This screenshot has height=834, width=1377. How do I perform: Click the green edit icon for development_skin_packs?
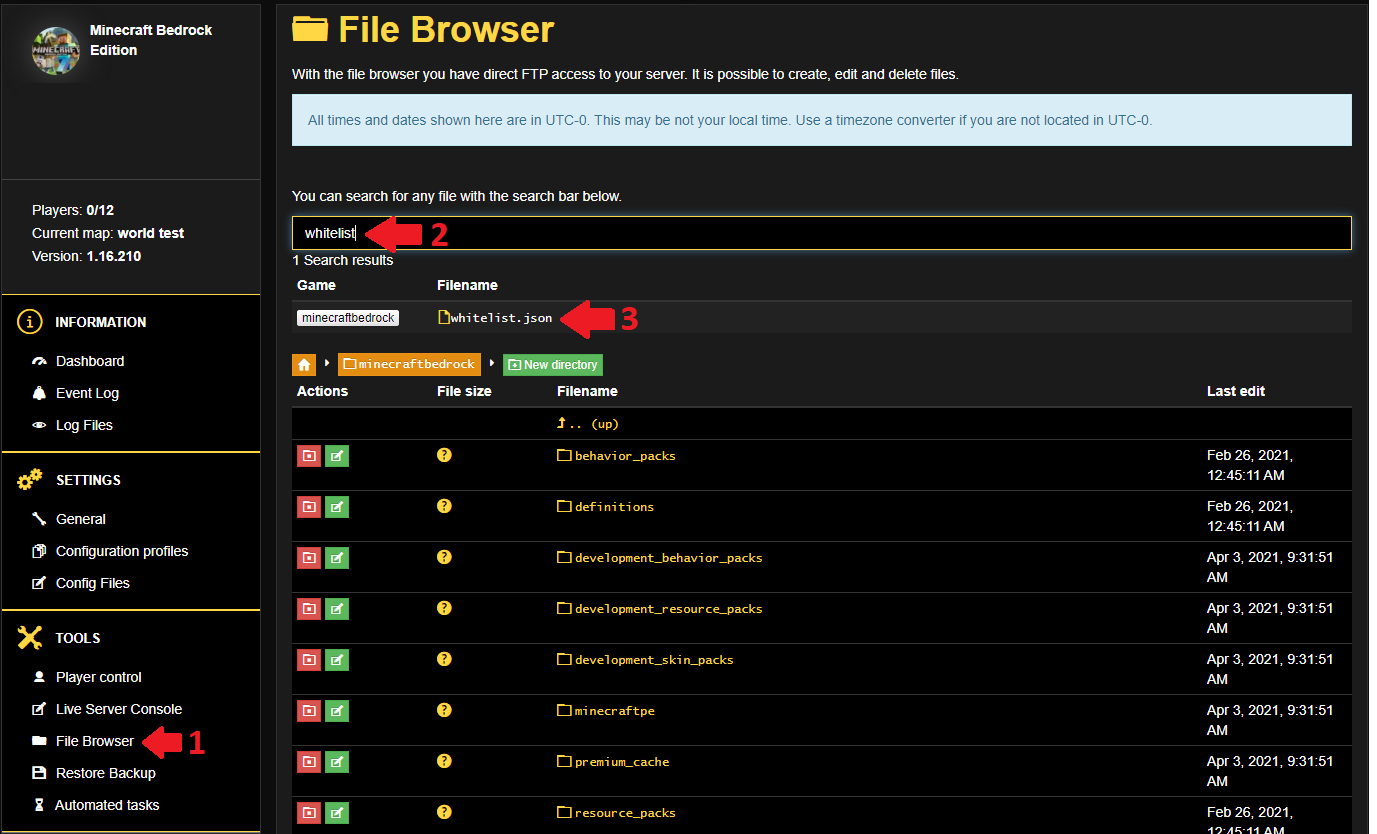(x=337, y=660)
